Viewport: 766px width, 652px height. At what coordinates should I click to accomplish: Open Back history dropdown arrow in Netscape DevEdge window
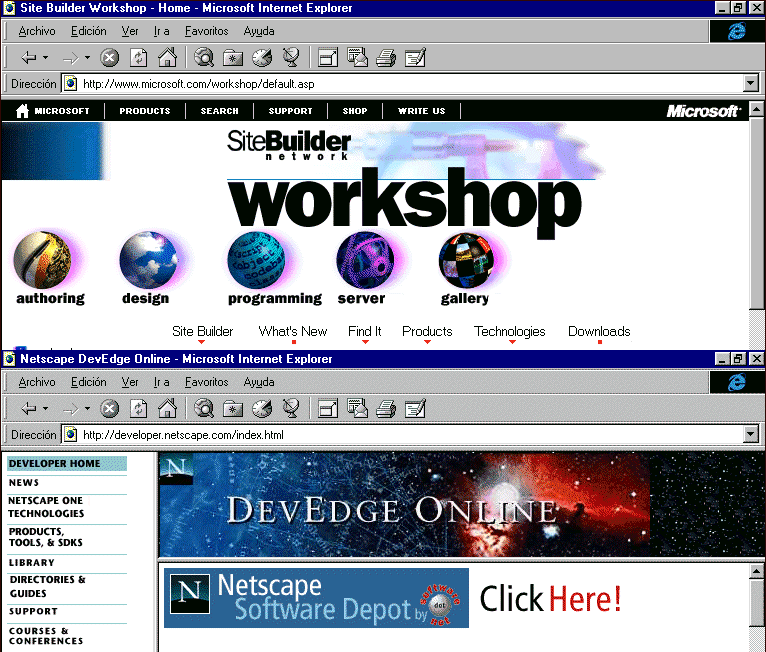(45, 408)
